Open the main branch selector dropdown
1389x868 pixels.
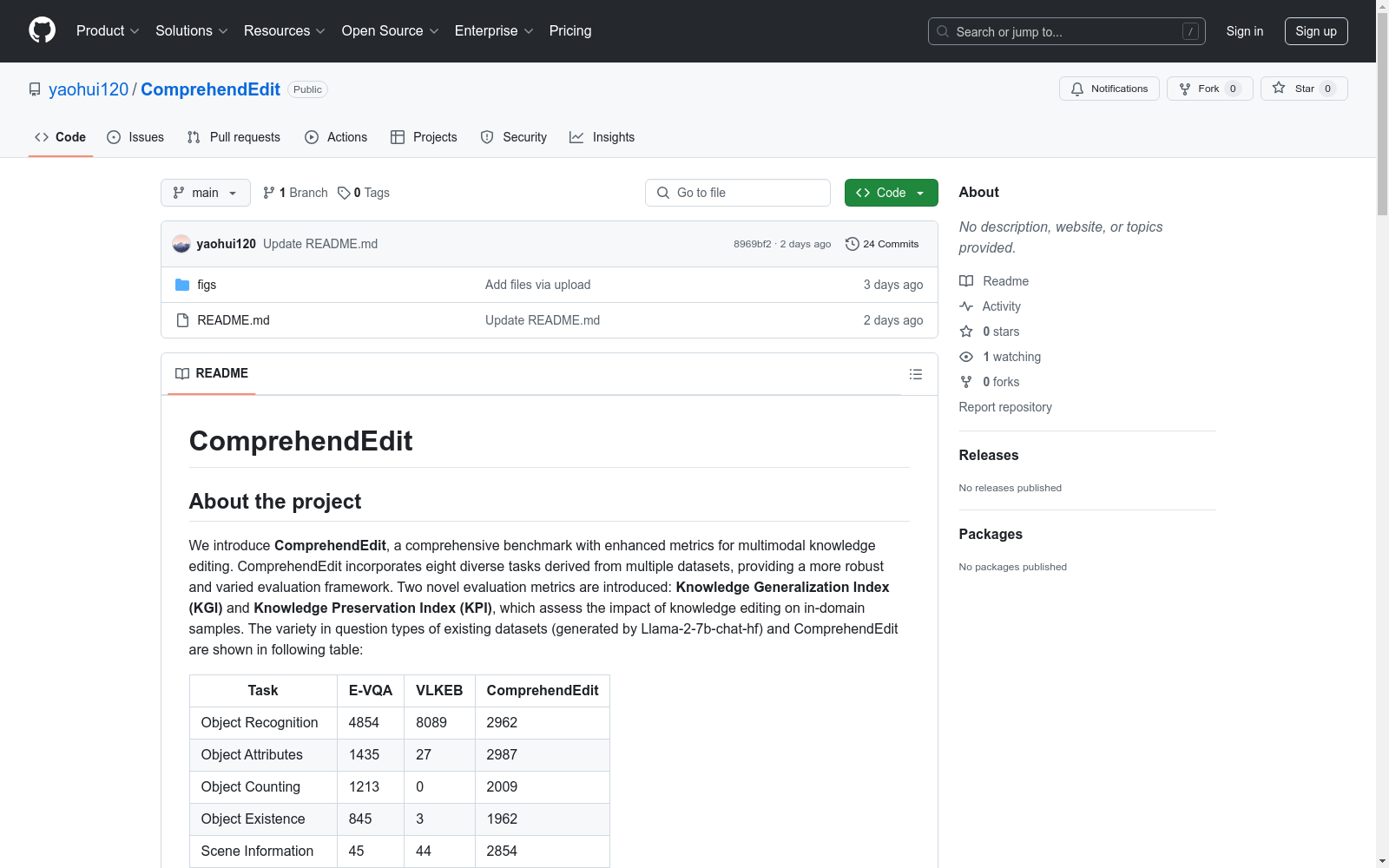[x=206, y=193]
